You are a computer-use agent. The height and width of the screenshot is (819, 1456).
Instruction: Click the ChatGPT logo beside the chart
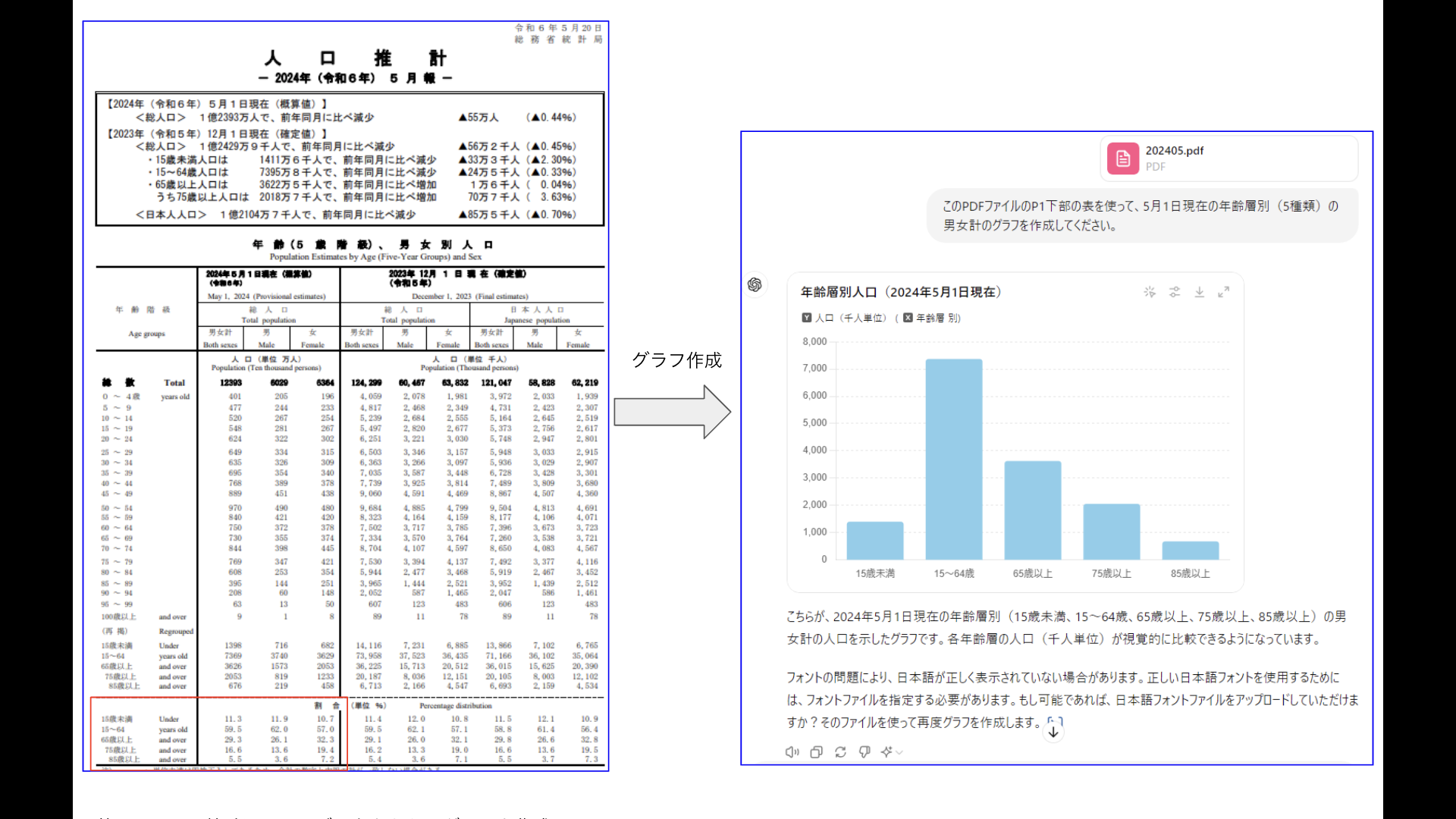[755, 284]
